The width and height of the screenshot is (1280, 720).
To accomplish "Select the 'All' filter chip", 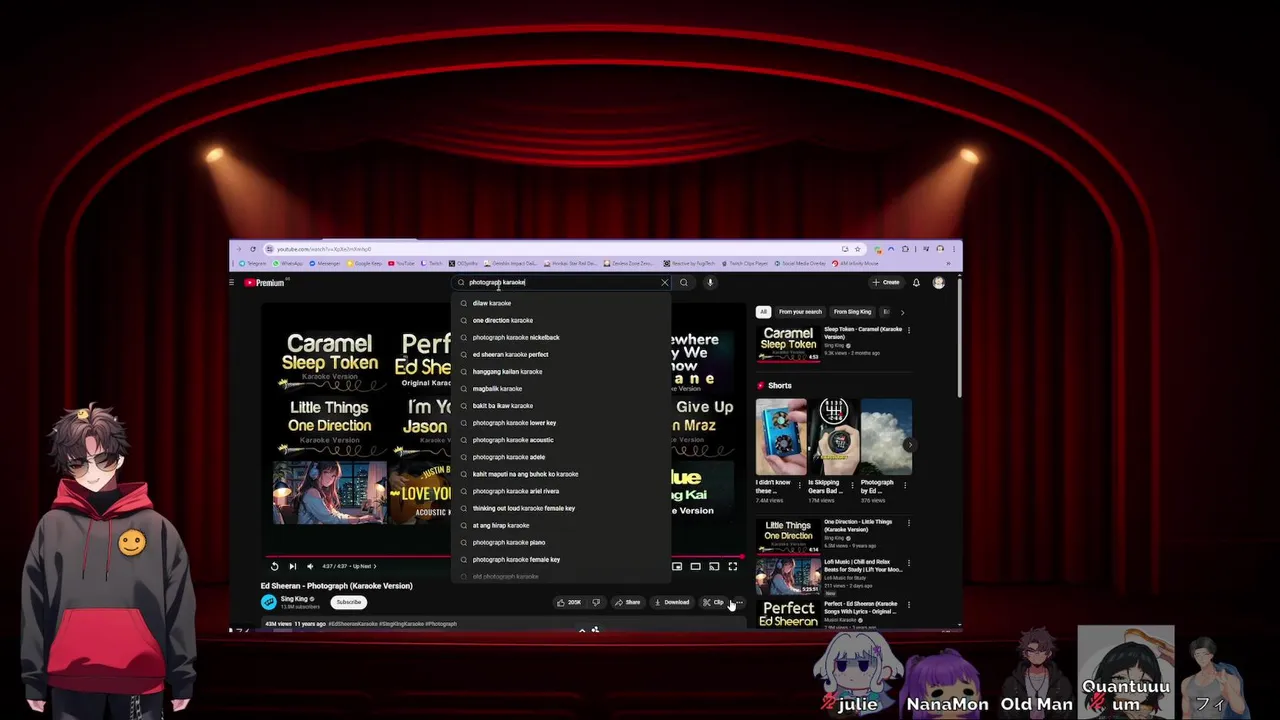I will (x=763, y=312).
